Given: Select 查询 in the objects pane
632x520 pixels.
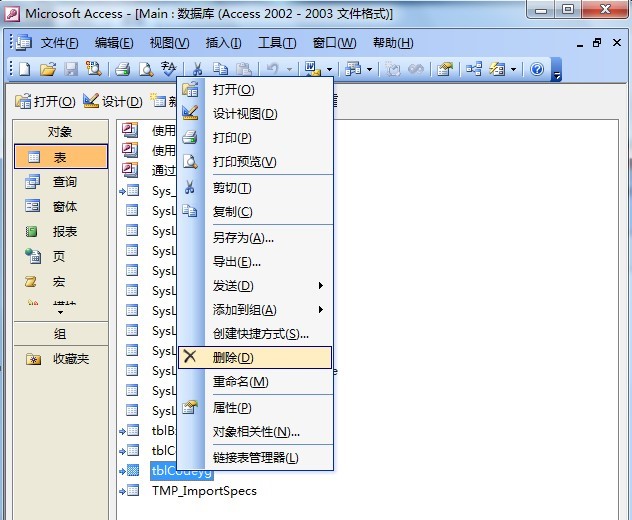Looking at the screenshot, I should click(61, 181).
